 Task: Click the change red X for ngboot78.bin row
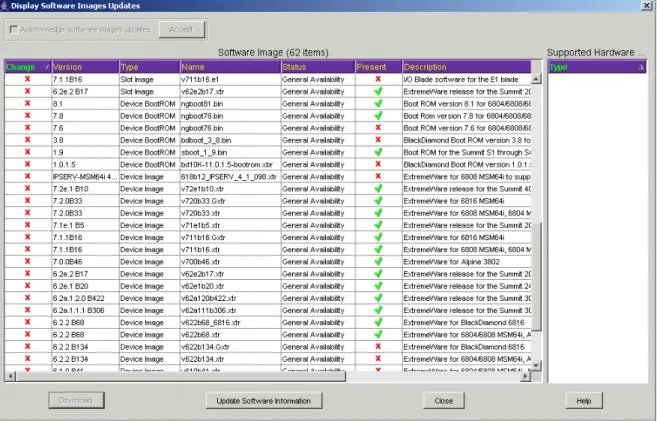pos(28,115)
